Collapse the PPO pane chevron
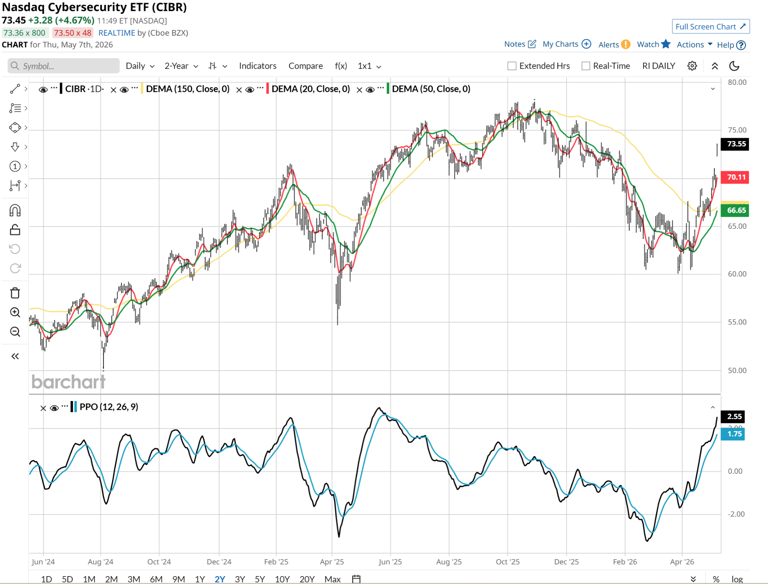The height and width of the screenshot is (584, 768). 713,407
